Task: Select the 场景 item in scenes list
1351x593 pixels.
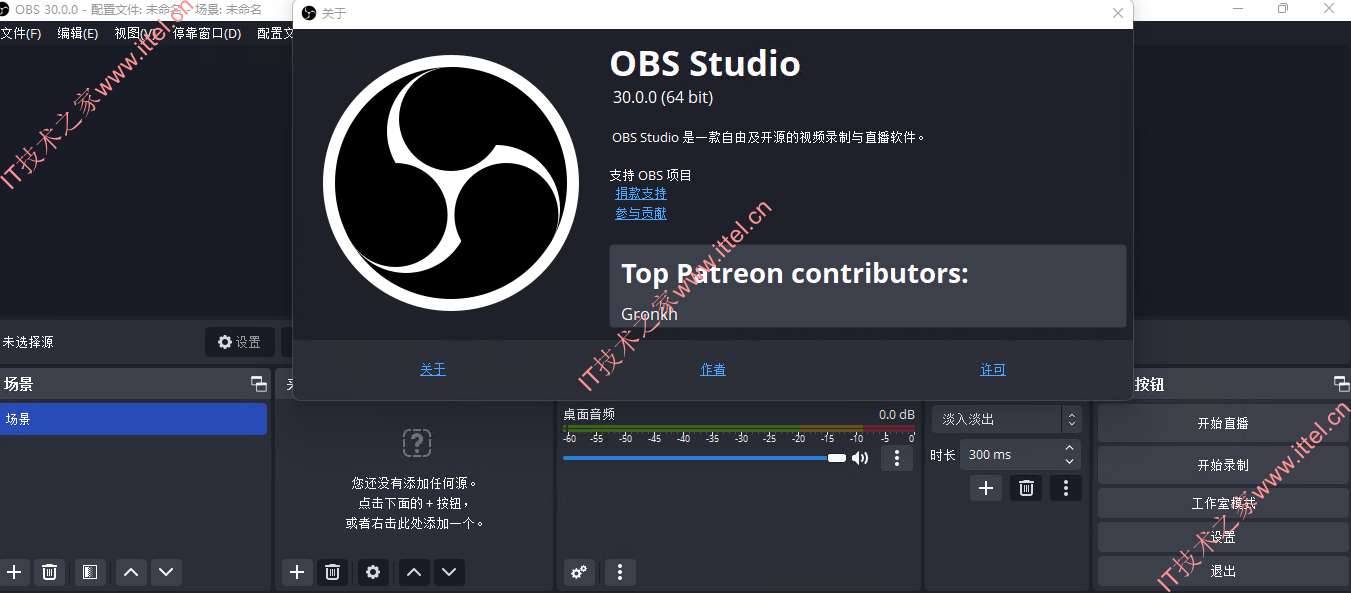Action: click(x=133, y=419)
